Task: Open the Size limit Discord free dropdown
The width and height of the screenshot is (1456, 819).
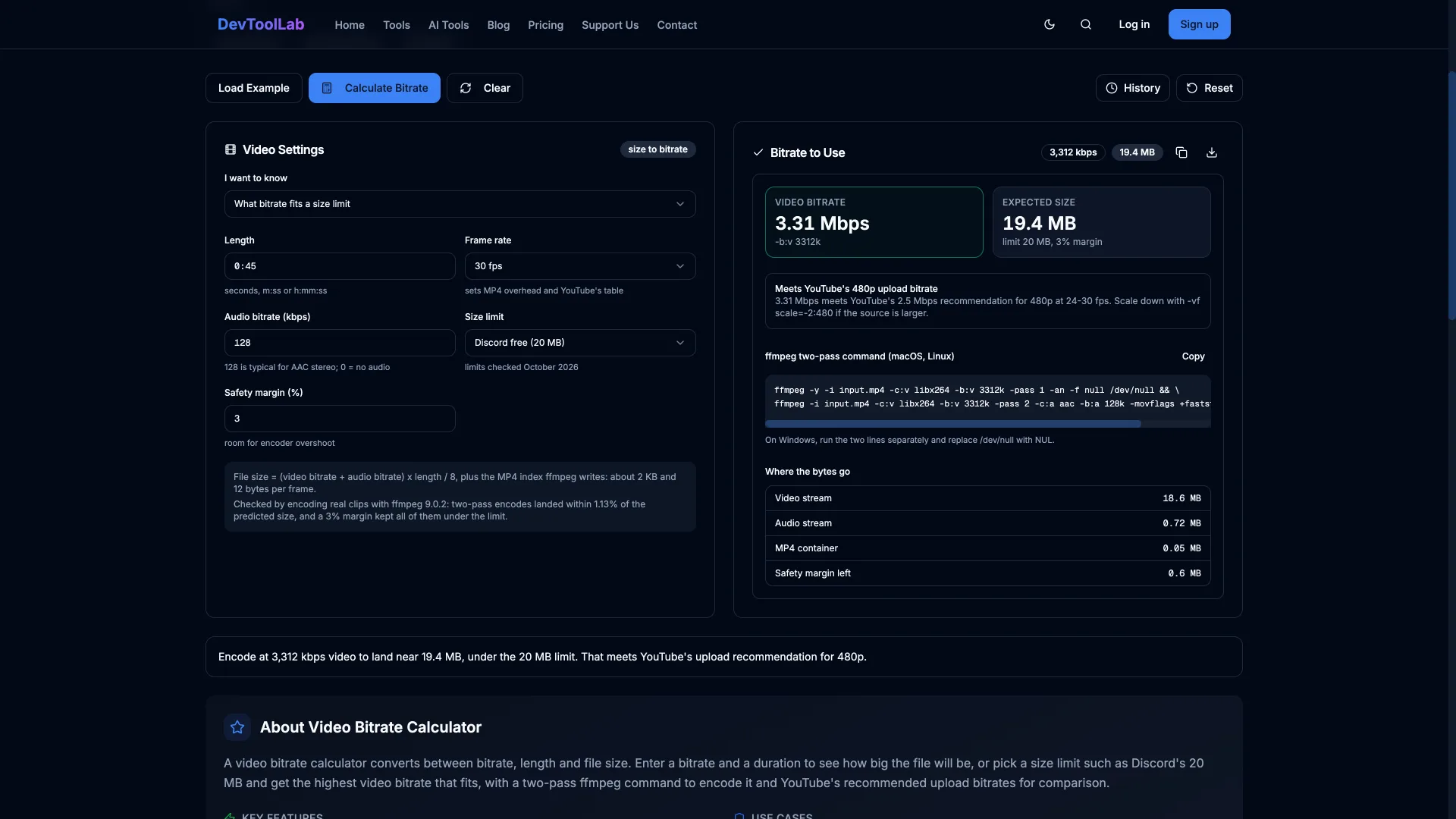Action: [x=579, y=343]
